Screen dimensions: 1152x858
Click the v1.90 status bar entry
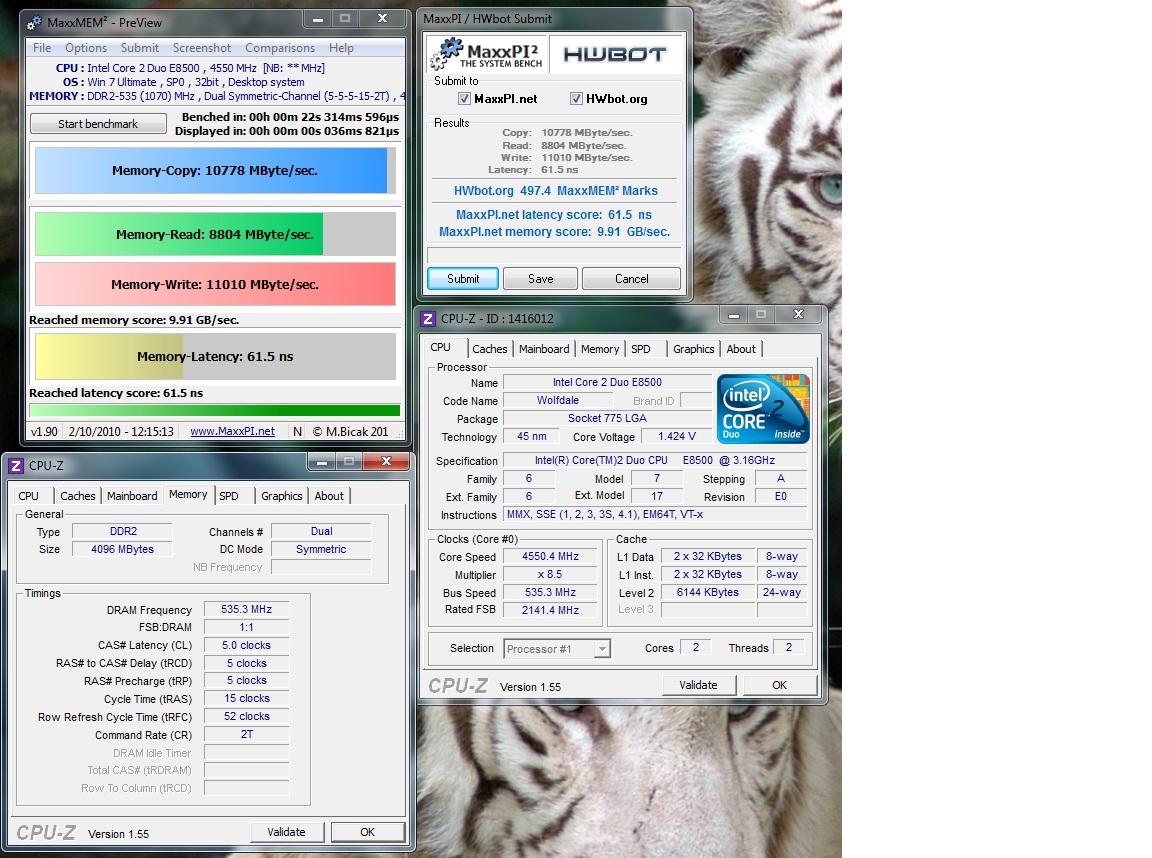44,431
